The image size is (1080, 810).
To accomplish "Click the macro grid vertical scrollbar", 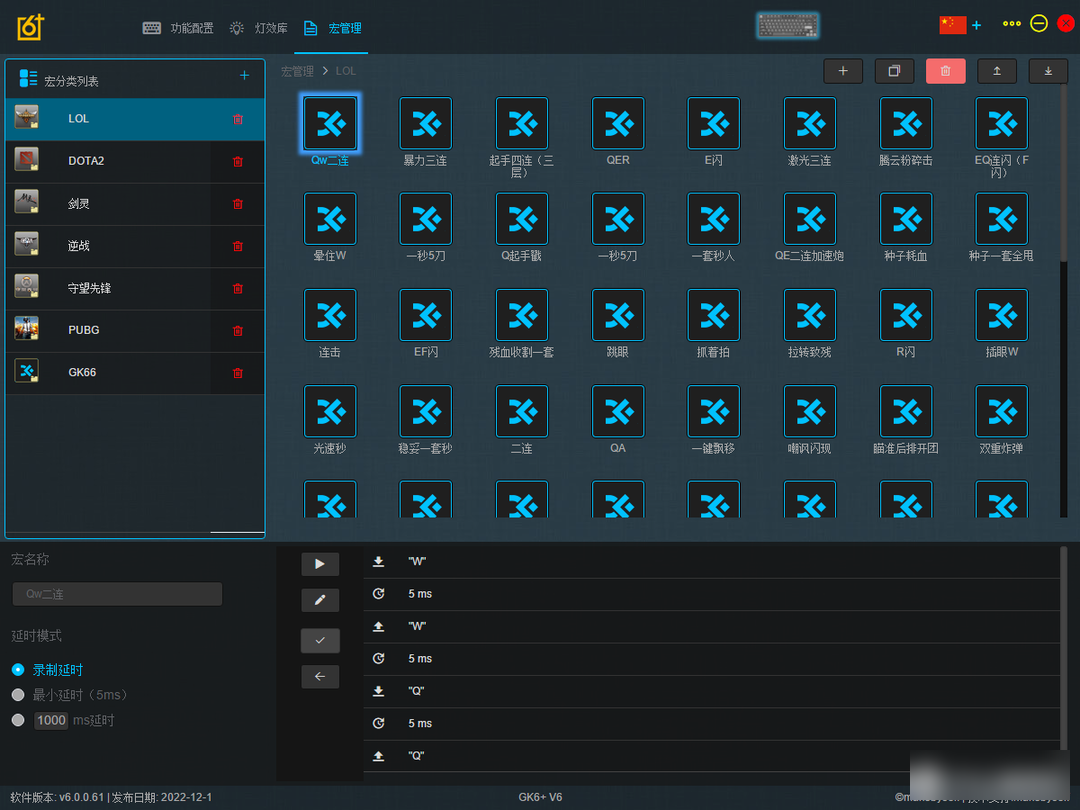I will click(x=1063, y=172).
